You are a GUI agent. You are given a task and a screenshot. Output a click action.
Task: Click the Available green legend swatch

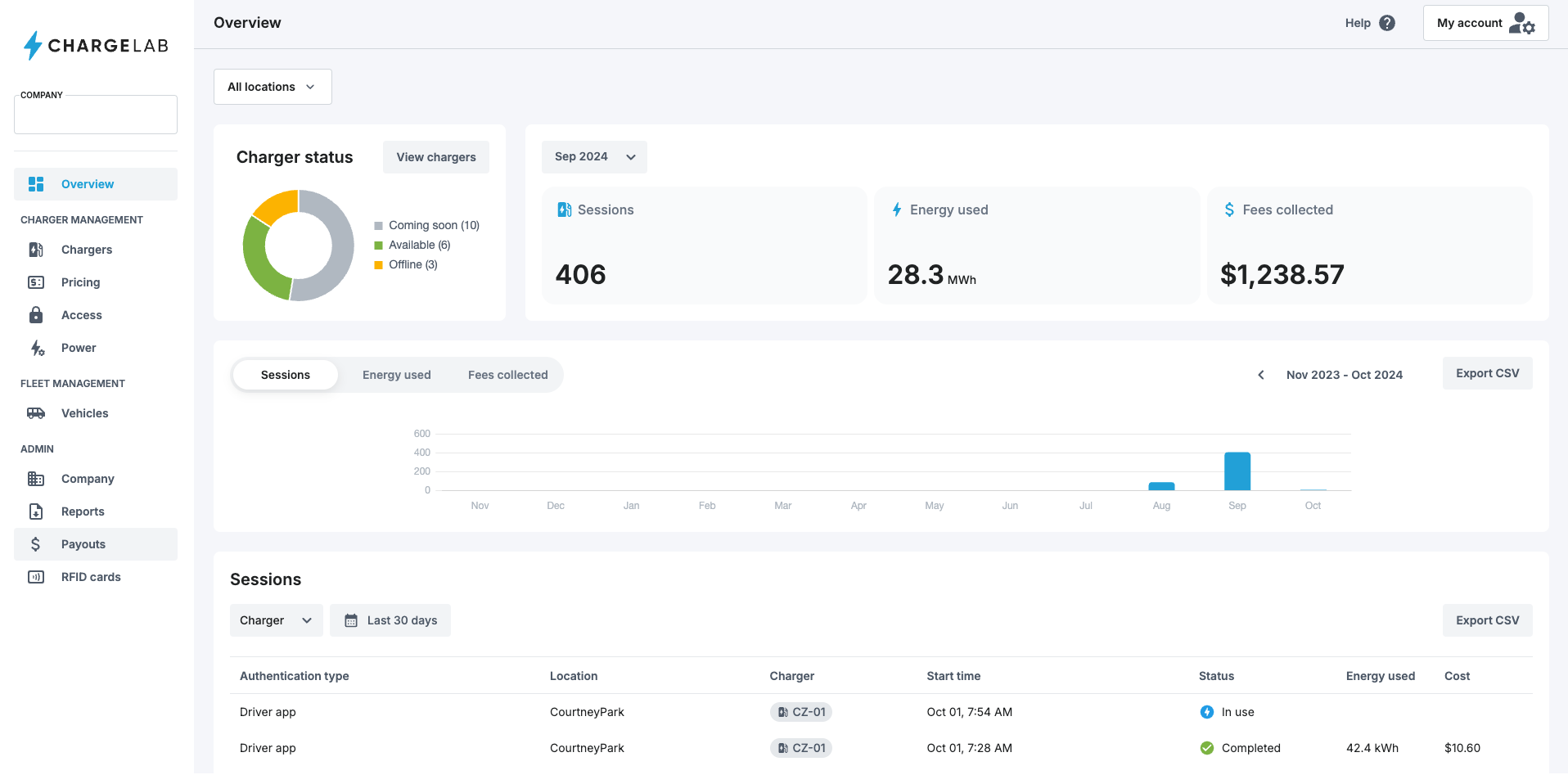click(379, 246)
